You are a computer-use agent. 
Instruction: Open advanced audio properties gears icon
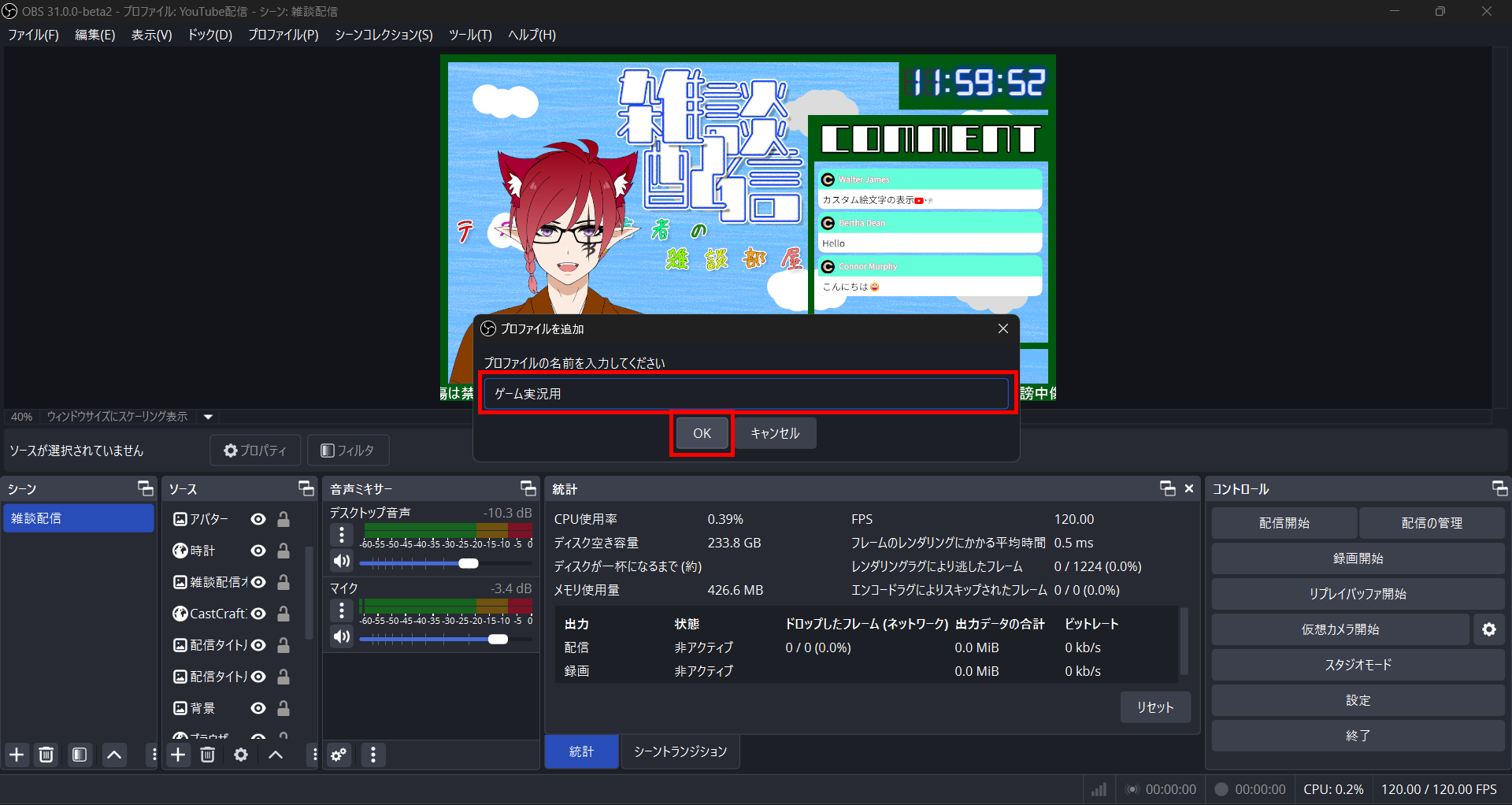pos(339,755)
